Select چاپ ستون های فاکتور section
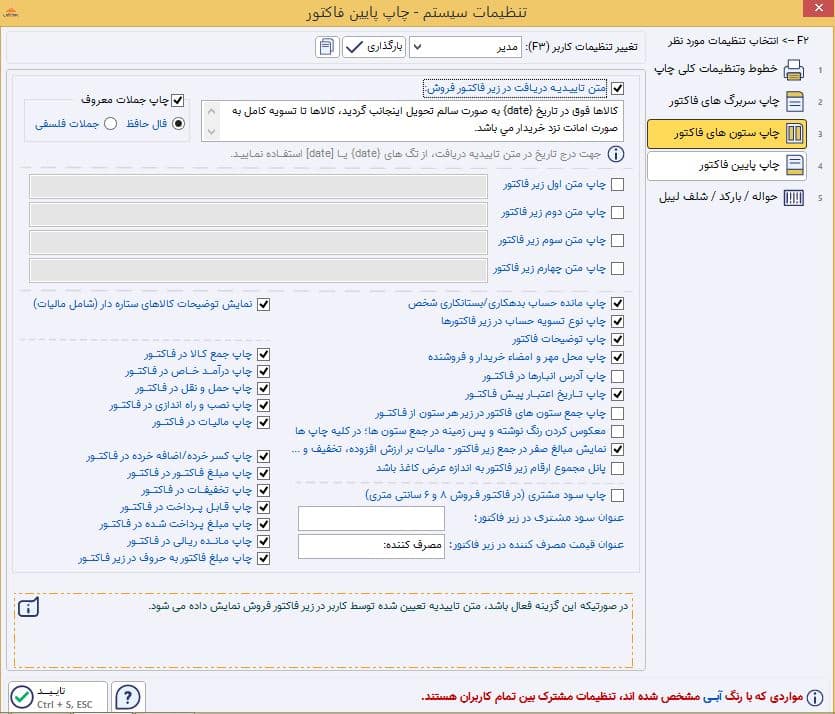Screen dimensions: 835x714 [726, 134]
